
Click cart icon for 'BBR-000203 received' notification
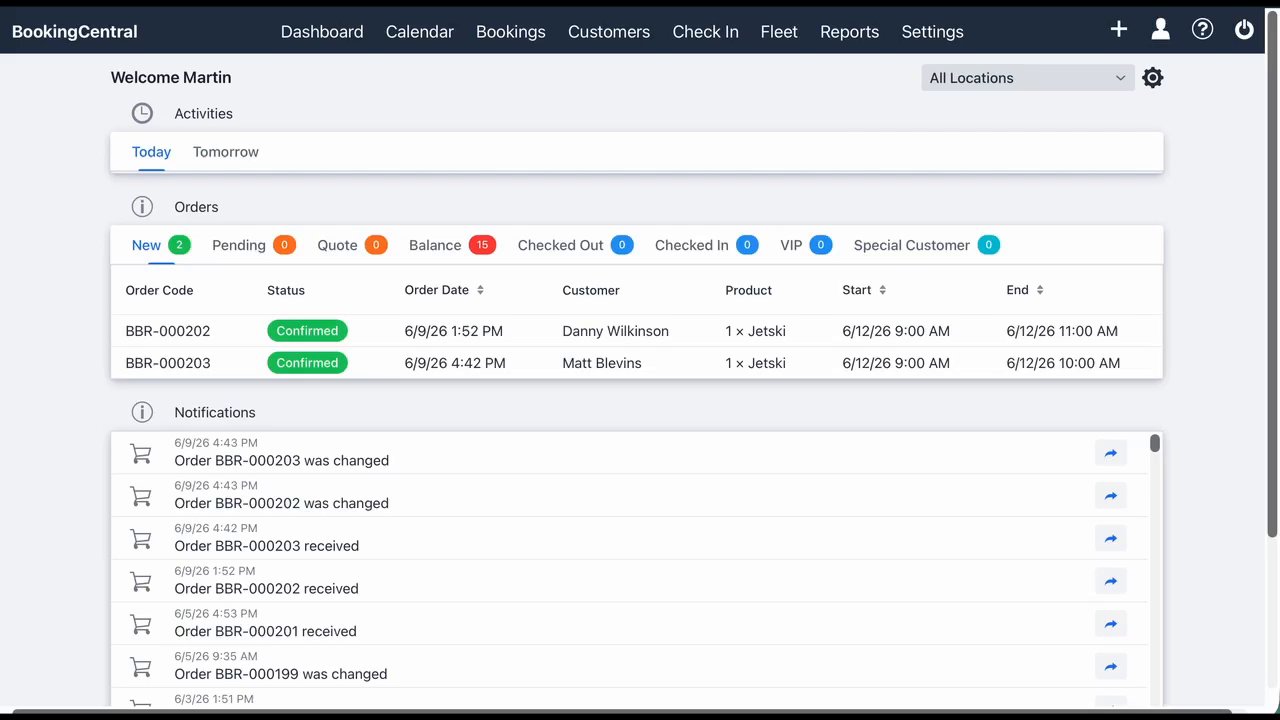(141, 539)
